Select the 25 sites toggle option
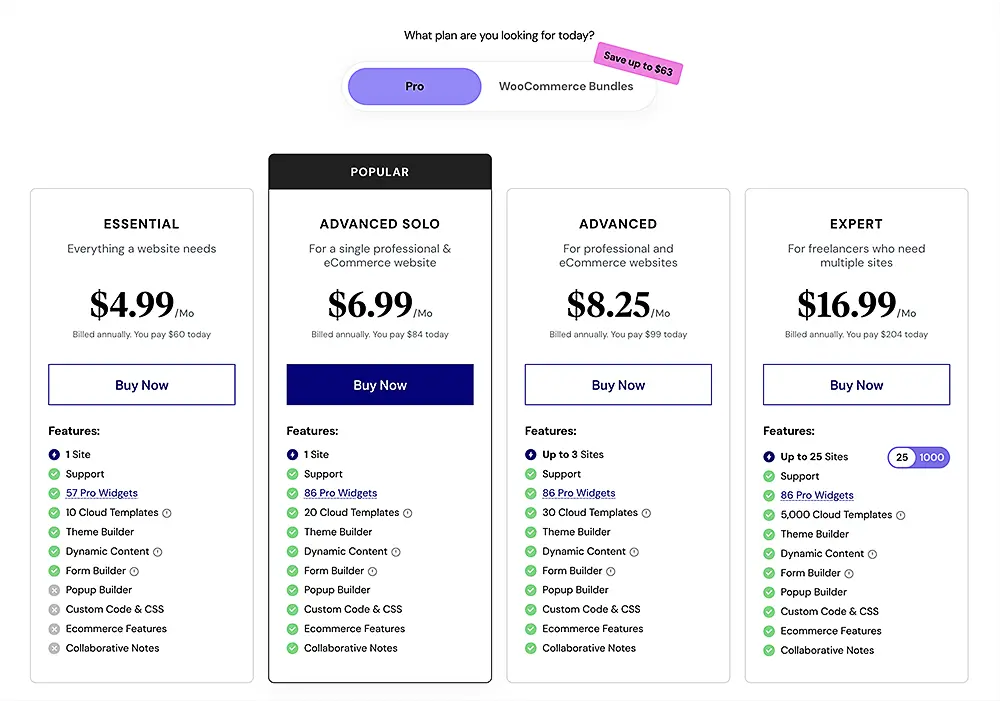This screenshot has width=1000, height=701. pyautogui.click(x=902, y=457)
